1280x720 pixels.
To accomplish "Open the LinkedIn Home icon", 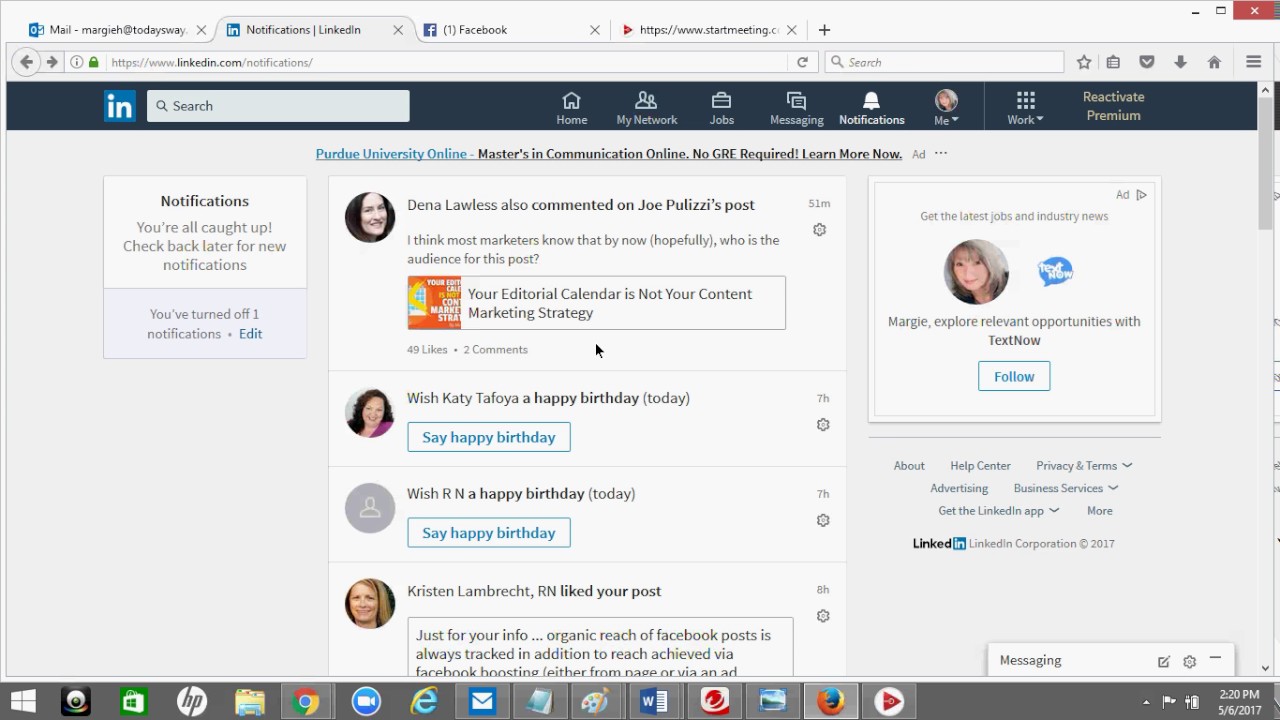I will click(572, 108).
